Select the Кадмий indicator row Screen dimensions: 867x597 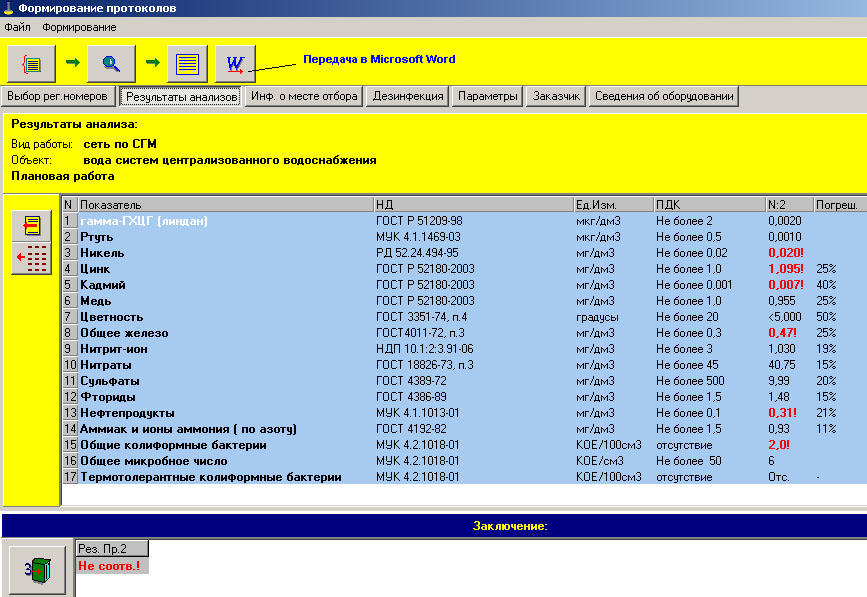[464, 285]
